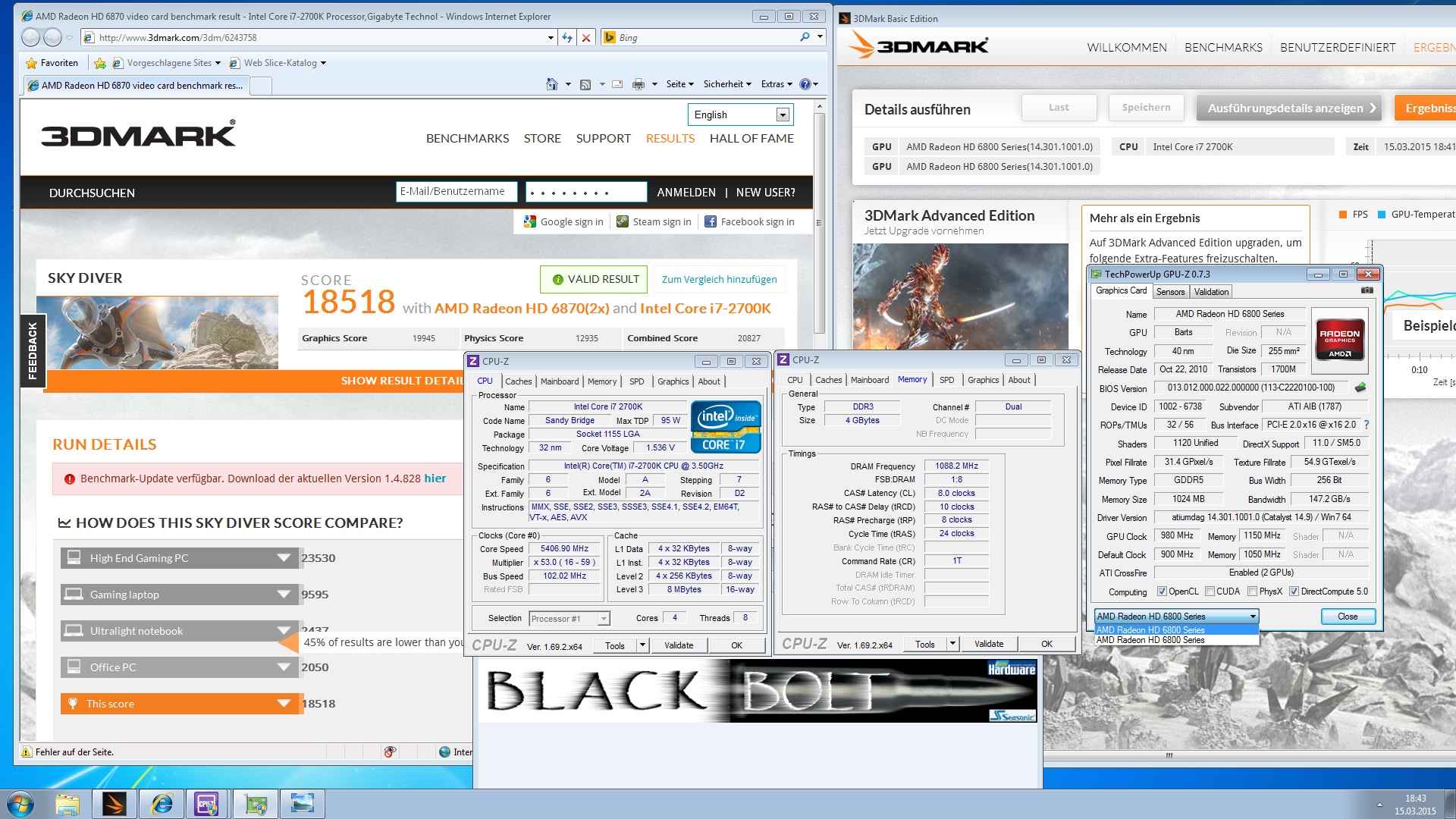
Task: Click the IE forward navigation button
Action: click(52, 37)
